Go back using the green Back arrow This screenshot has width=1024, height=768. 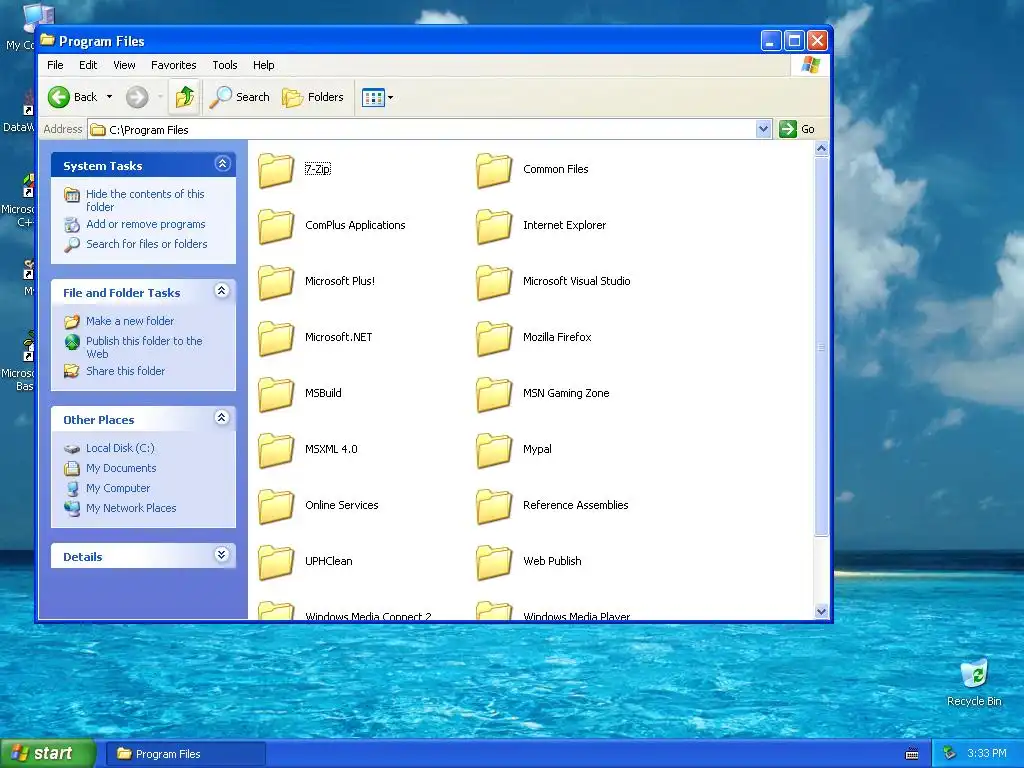tap(59, 97)
